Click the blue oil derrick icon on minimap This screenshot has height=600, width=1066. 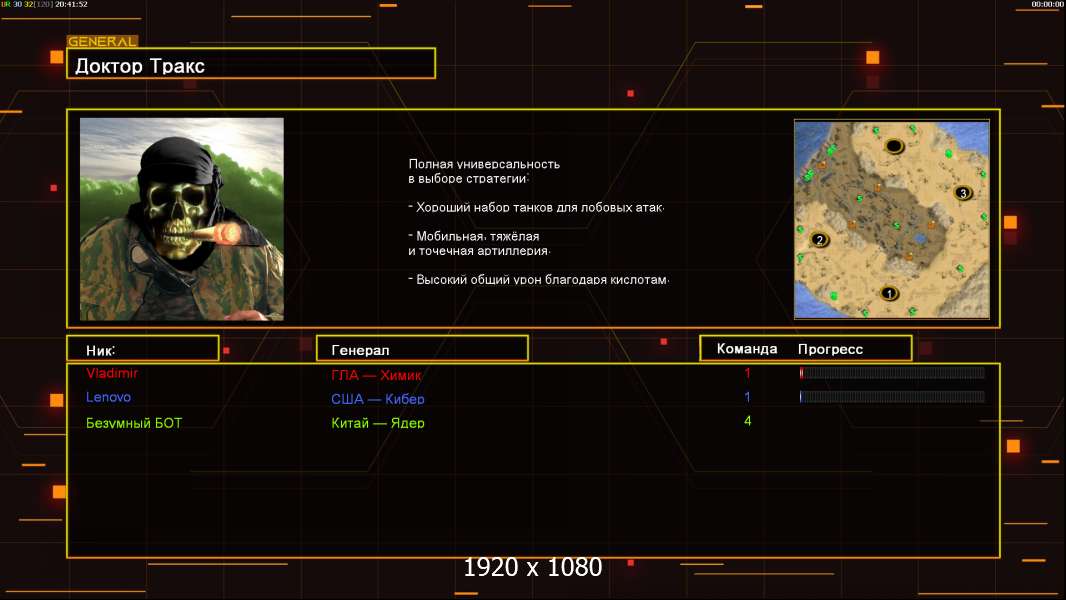(920, 239)
